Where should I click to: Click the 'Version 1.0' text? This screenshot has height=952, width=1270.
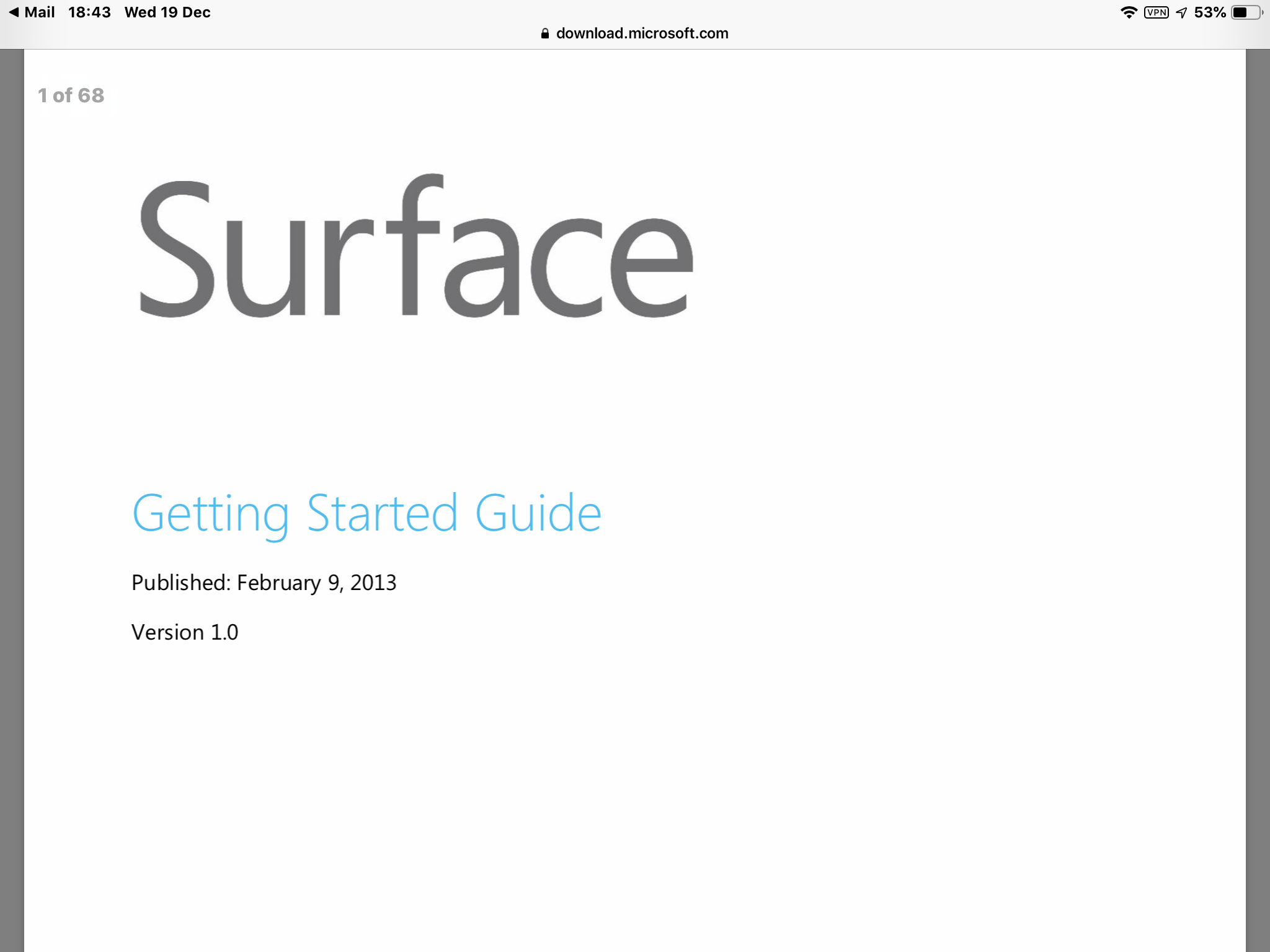point(185,632)
